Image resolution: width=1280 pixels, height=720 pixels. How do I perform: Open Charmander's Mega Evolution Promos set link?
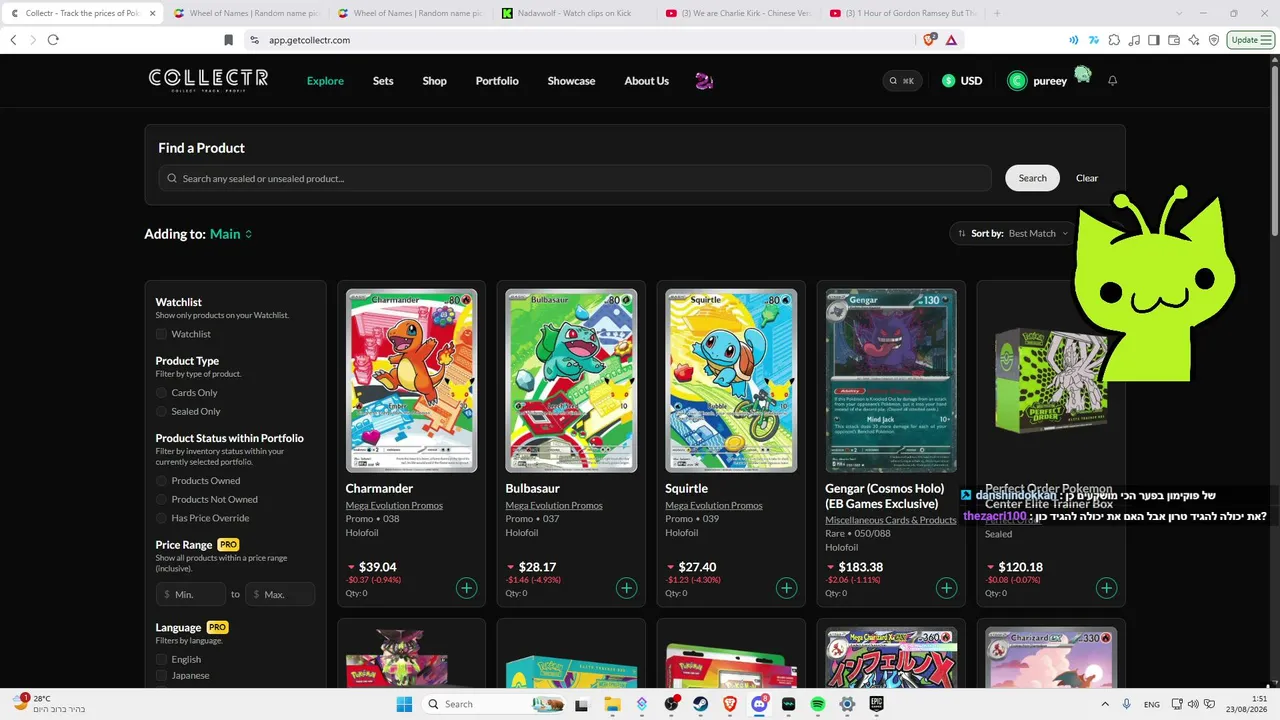(x=394, y=505)
